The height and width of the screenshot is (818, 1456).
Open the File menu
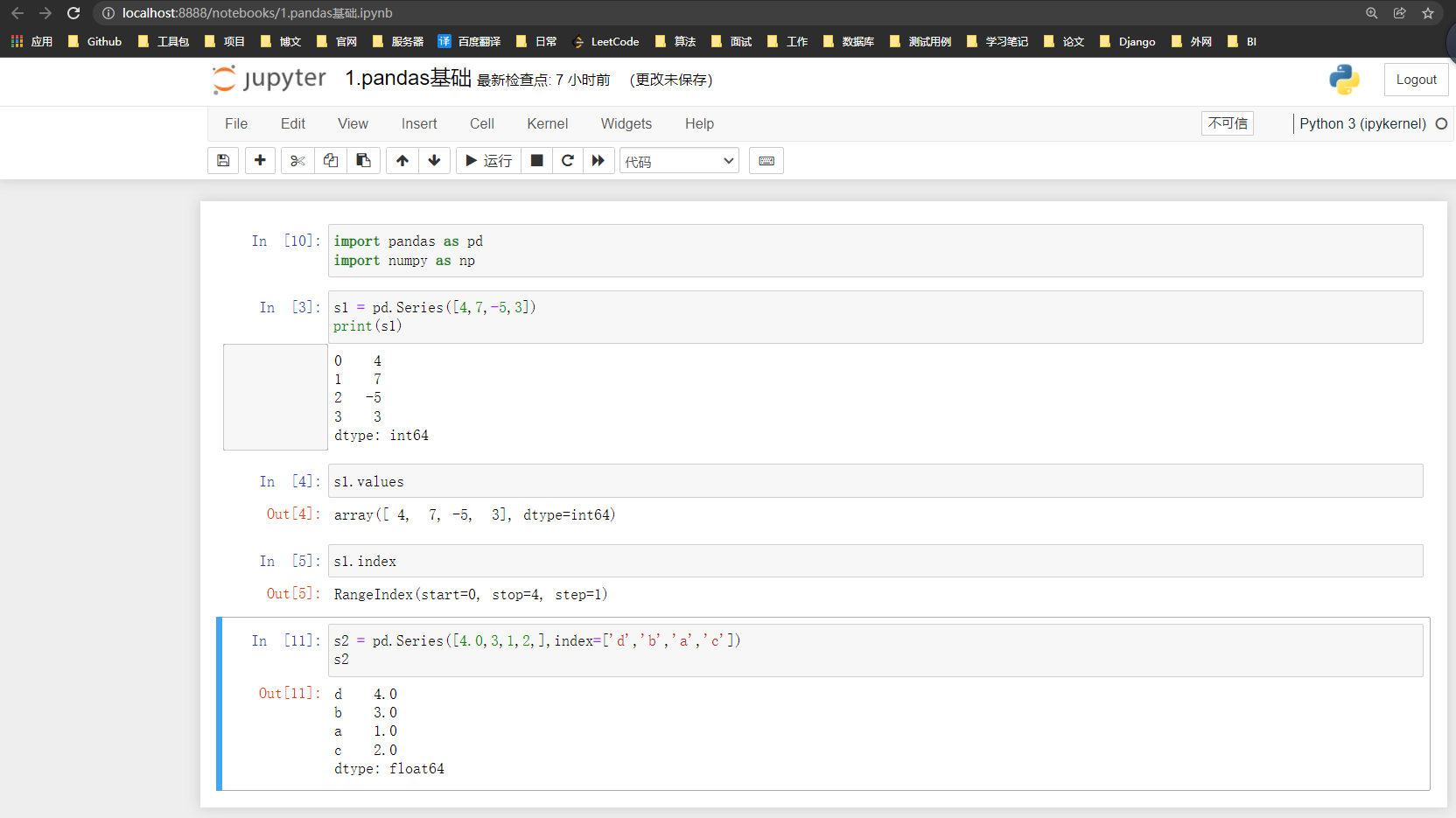click(236, 124)
